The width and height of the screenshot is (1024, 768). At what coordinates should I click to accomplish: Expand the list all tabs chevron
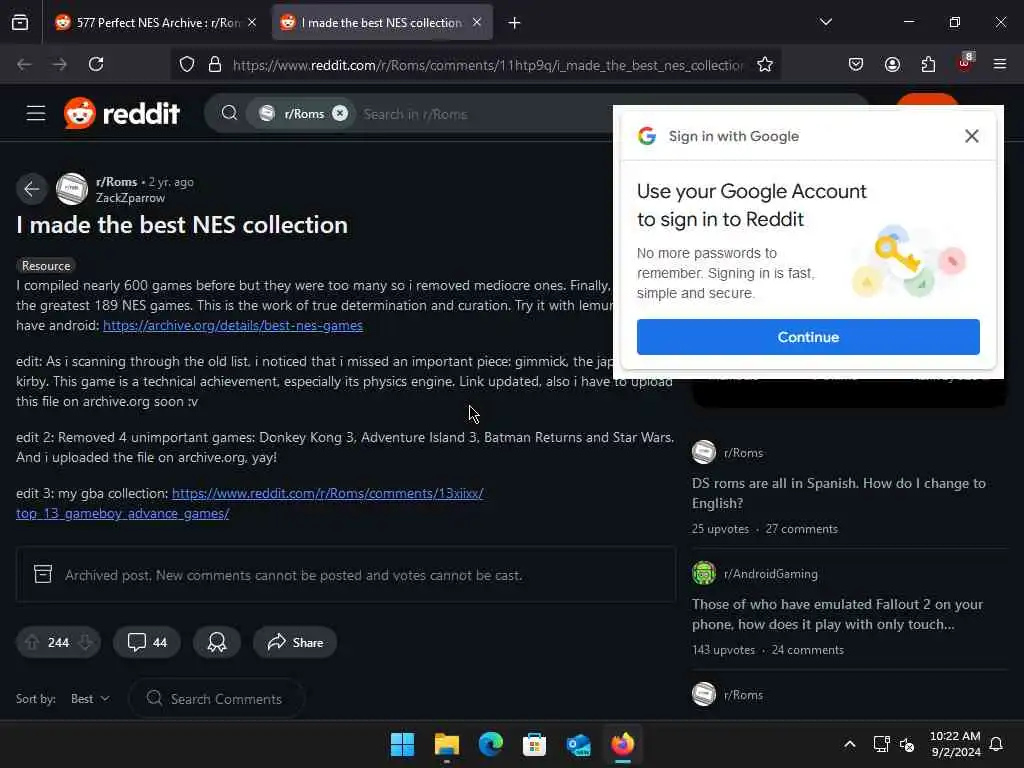click(x=825, y=22)
